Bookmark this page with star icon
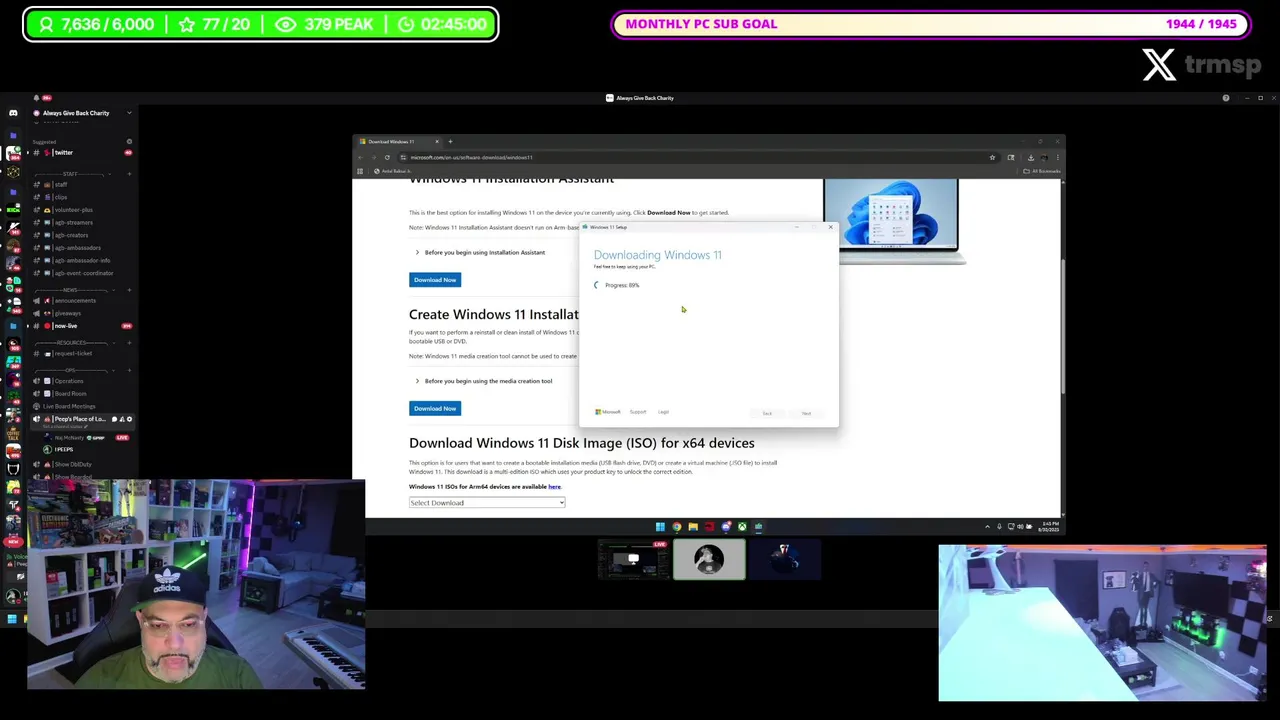 992,157
